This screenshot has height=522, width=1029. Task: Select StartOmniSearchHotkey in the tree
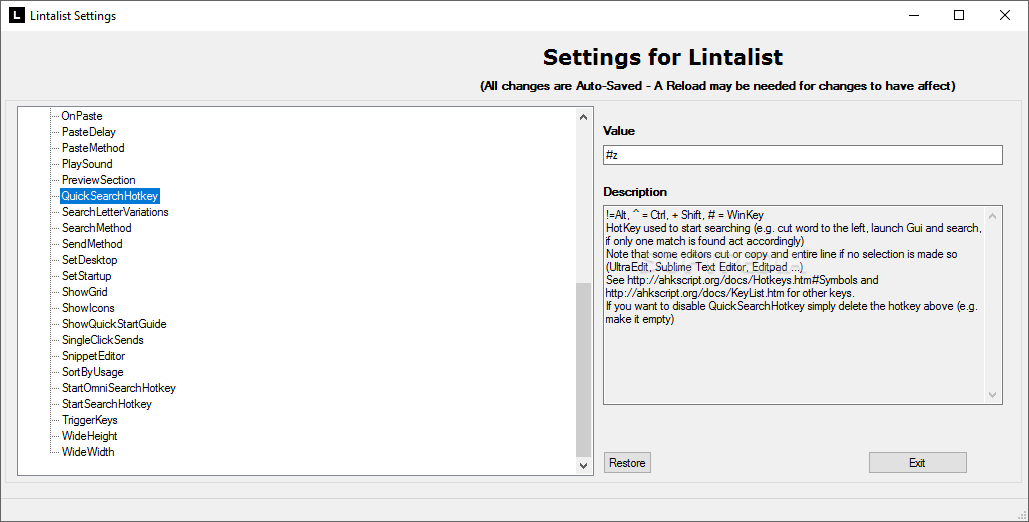[x=119, y=388]
